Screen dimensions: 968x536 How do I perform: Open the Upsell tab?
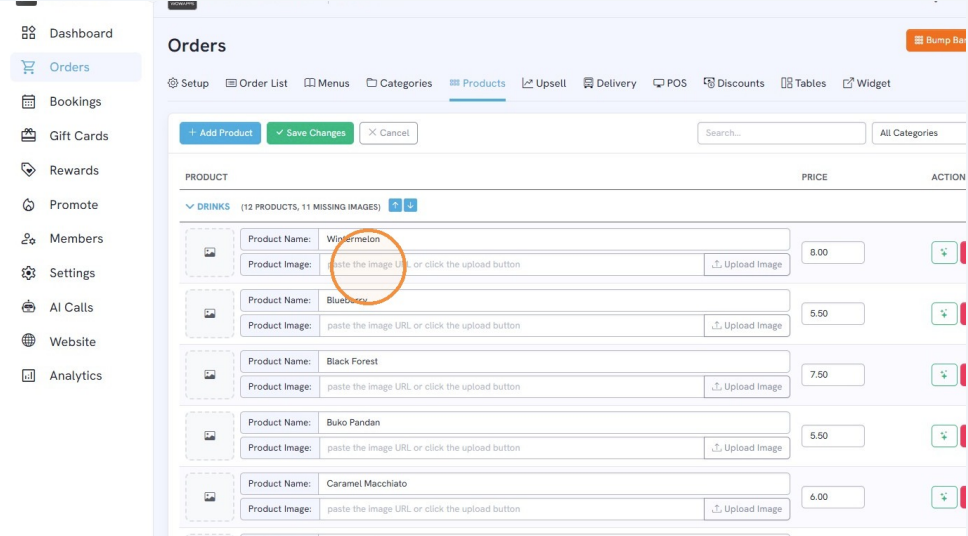[x=544, y=83]
